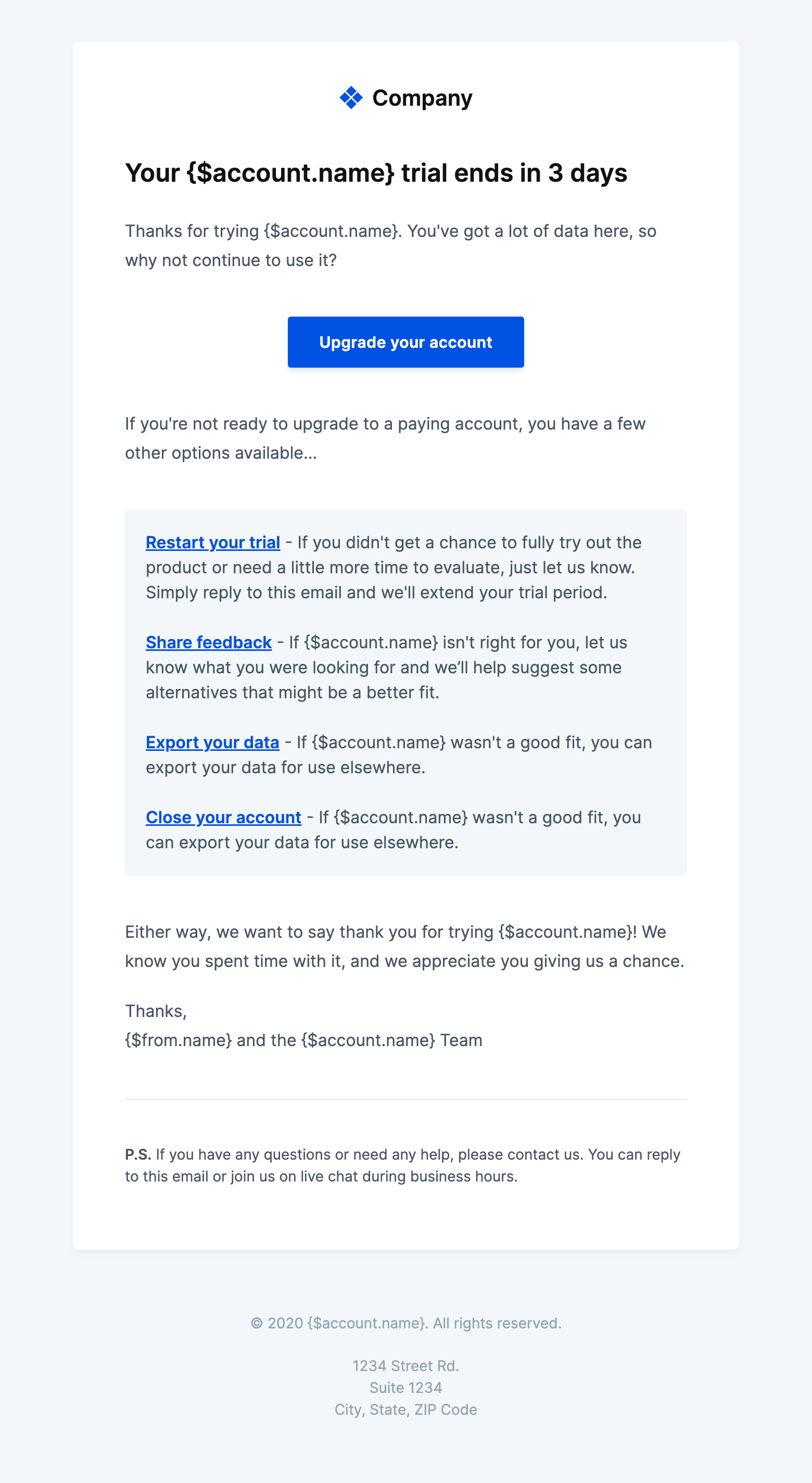Screen dimensions: 812x1483
Task: Click the 'If you're not ready to upgrade' paragraph
Action: coord(385,438)
